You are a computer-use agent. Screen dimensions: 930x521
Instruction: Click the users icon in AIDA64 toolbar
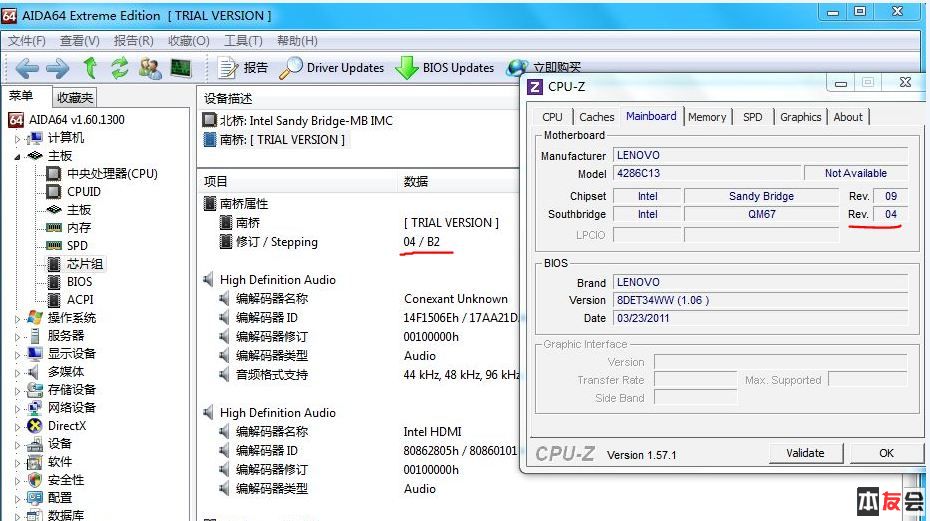click(150, 68)
